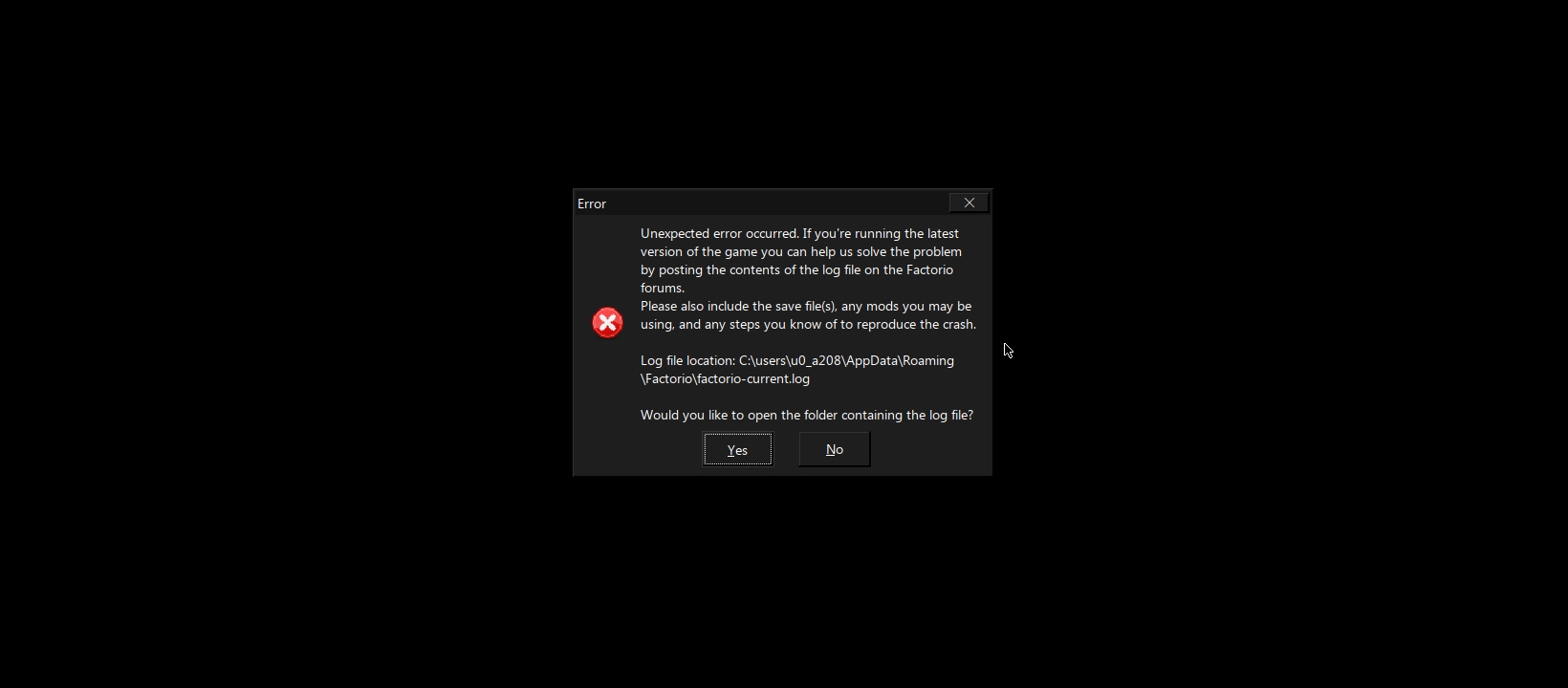Click the blank dialog area right of the No button

(929, 449)
